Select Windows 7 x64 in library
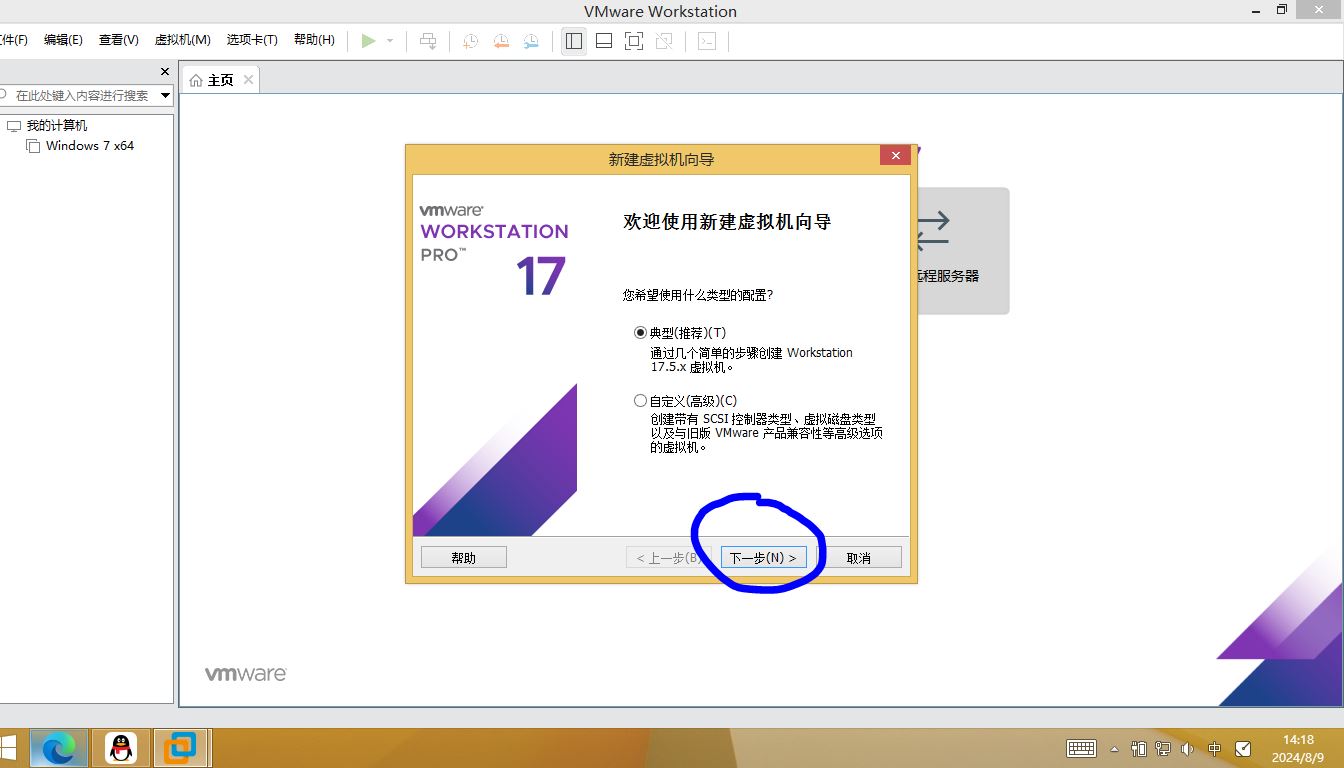 point(89,146)
